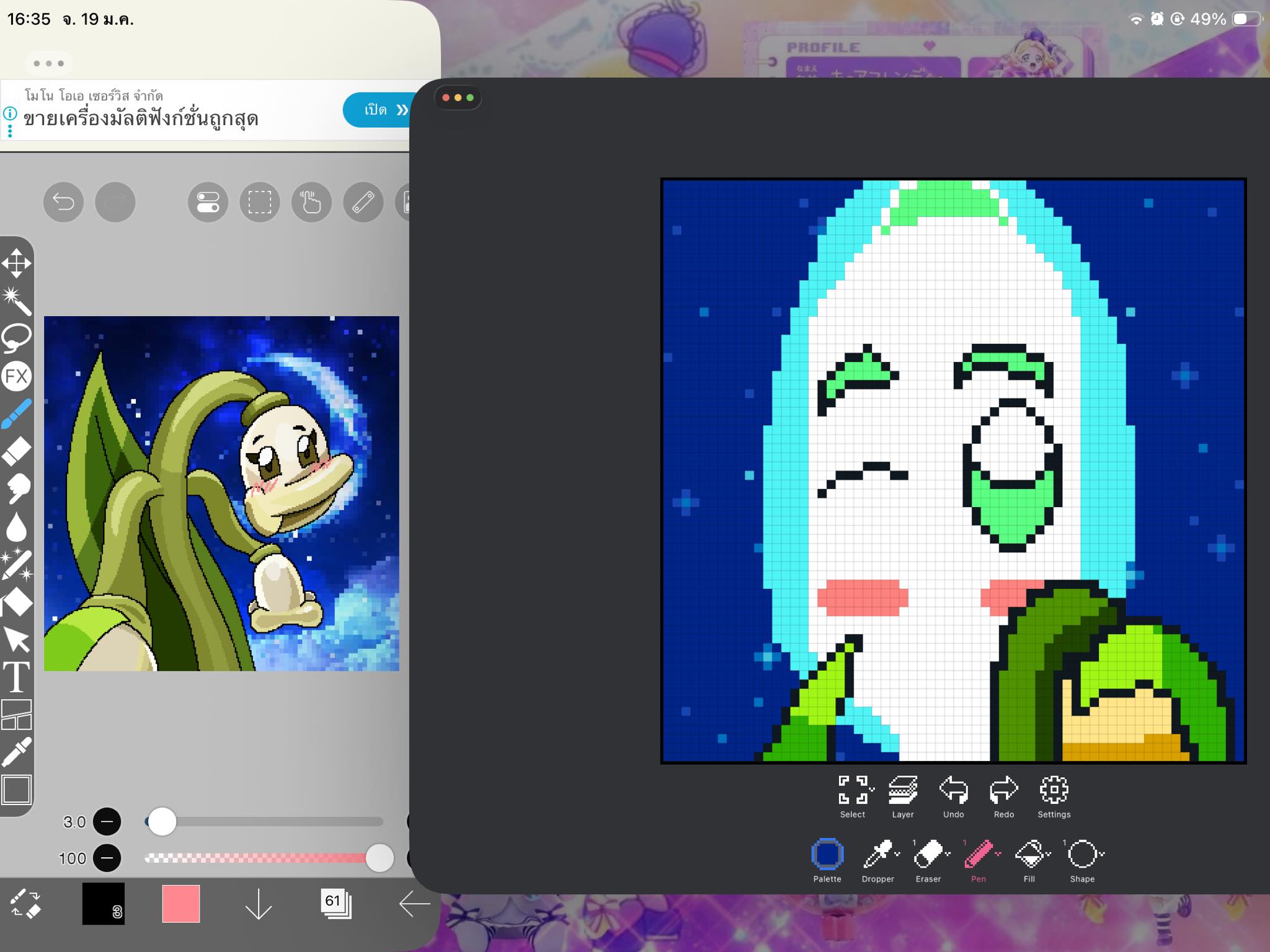
Task: Expand the Pen tool options chevron
Action: click(x=998, y=854)
